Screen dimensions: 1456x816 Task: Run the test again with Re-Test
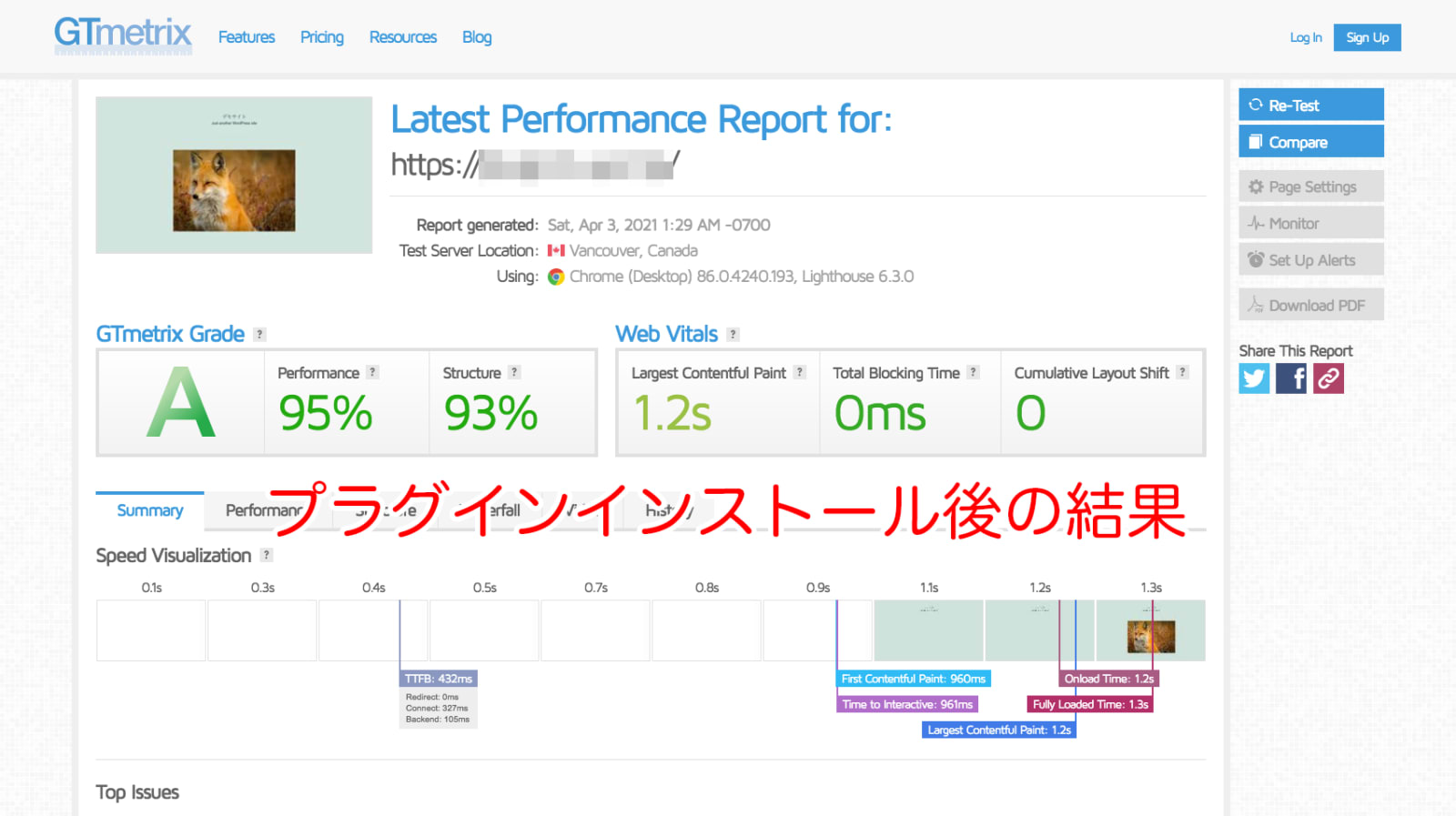click(x=1311, y=105)
